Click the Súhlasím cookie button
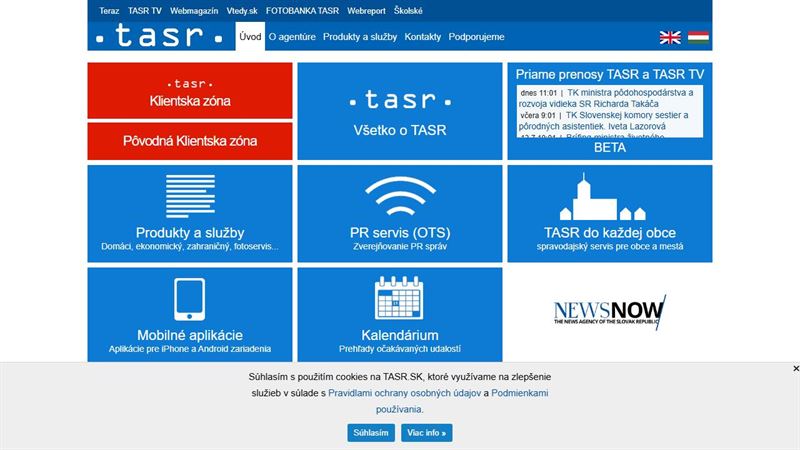 [x=371, y=433]
